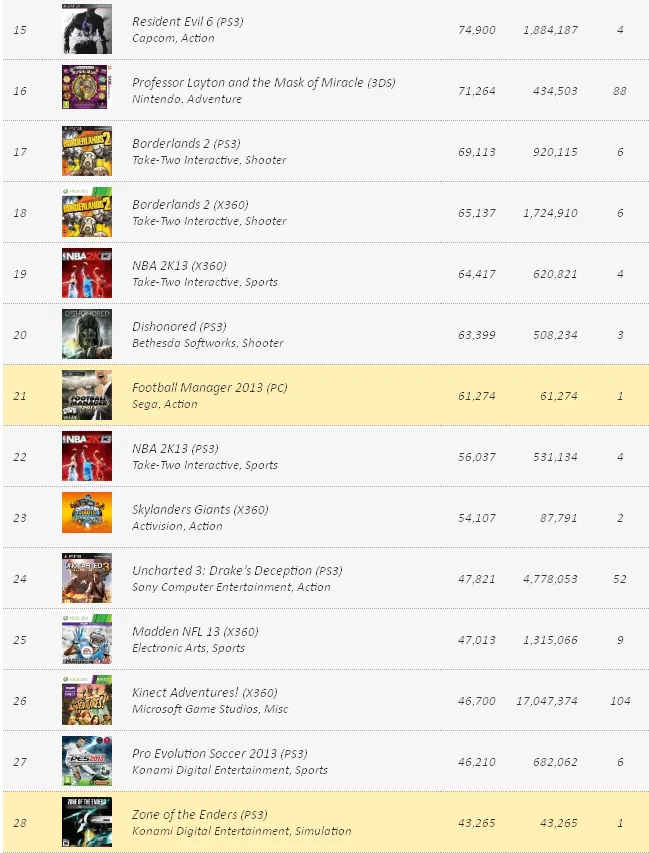Screen dimensions: 649x853
Task: Click the Zone of the Enders cover image
Action: pyautogui.click(x=86, y=822)
